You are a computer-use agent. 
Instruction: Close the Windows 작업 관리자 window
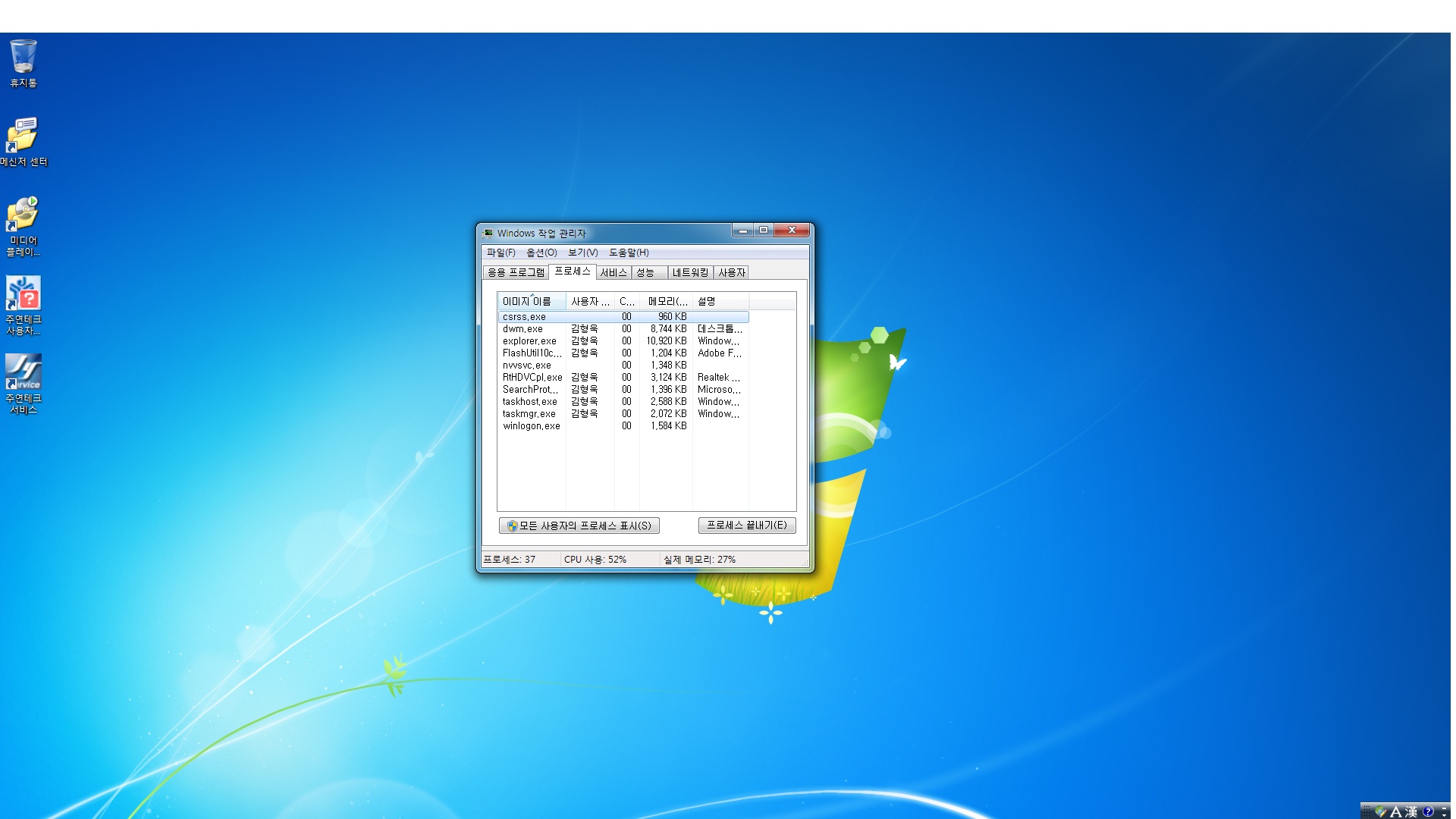coord(792,231)
